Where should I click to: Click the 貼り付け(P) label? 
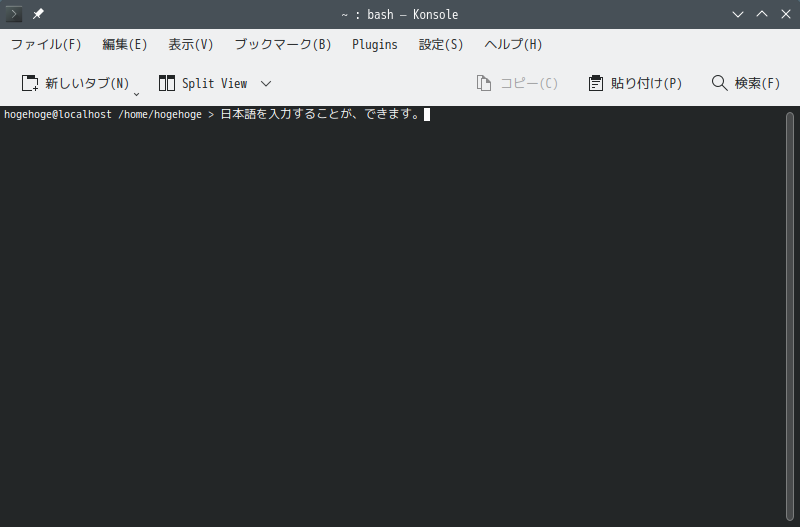[x=646, y=83]
